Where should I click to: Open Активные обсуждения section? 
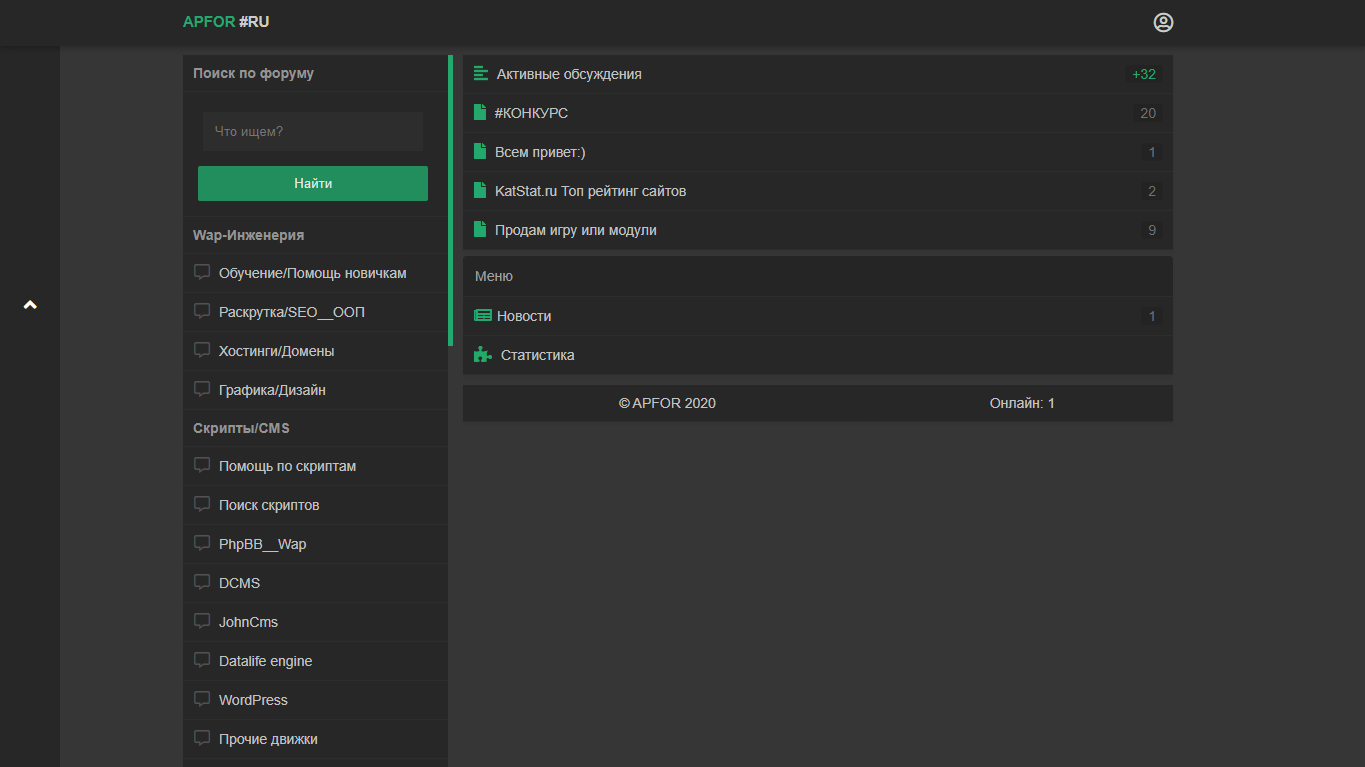[x=818, y=74]
